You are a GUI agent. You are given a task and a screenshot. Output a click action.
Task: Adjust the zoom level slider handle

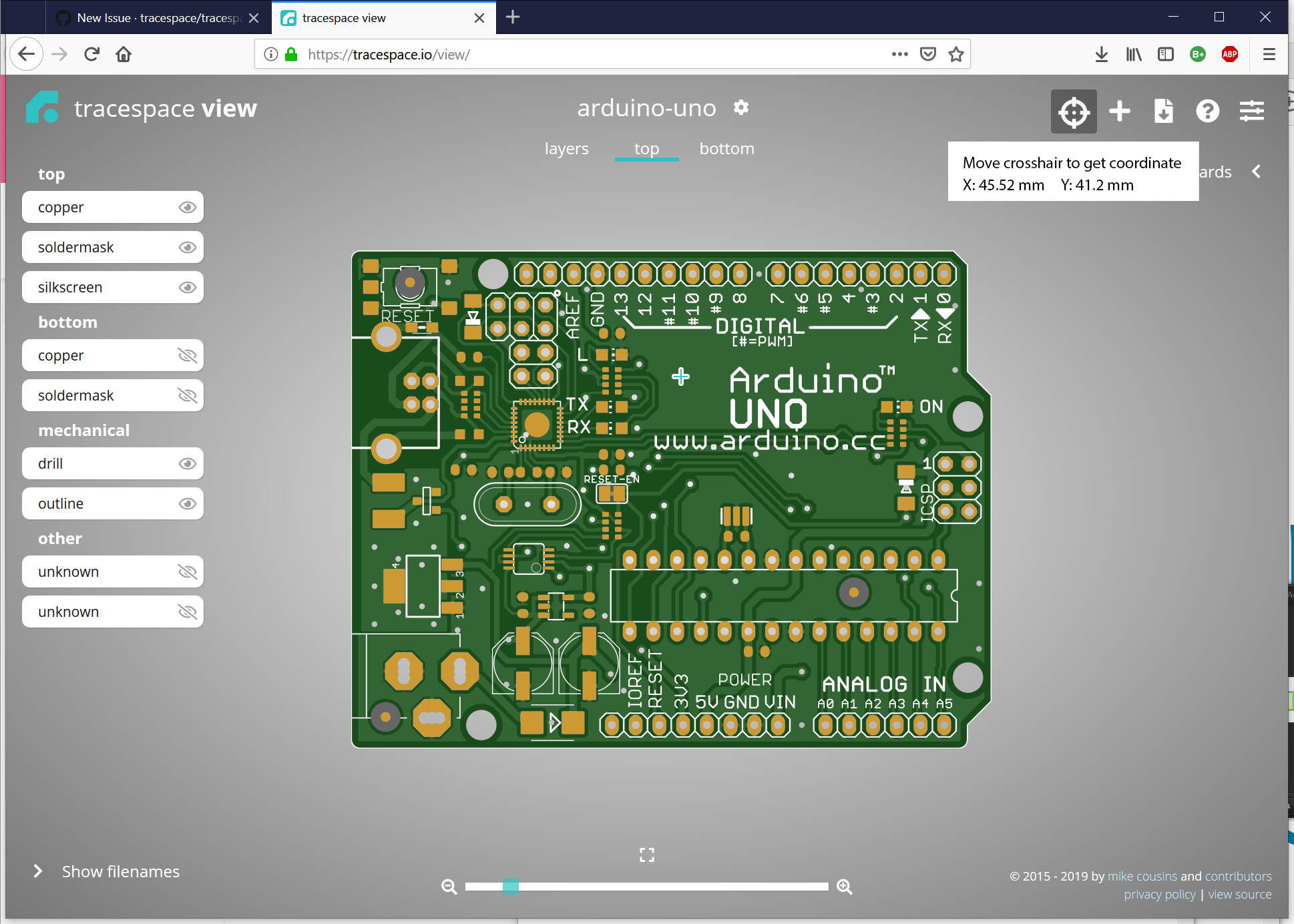(x=511, y=887)
